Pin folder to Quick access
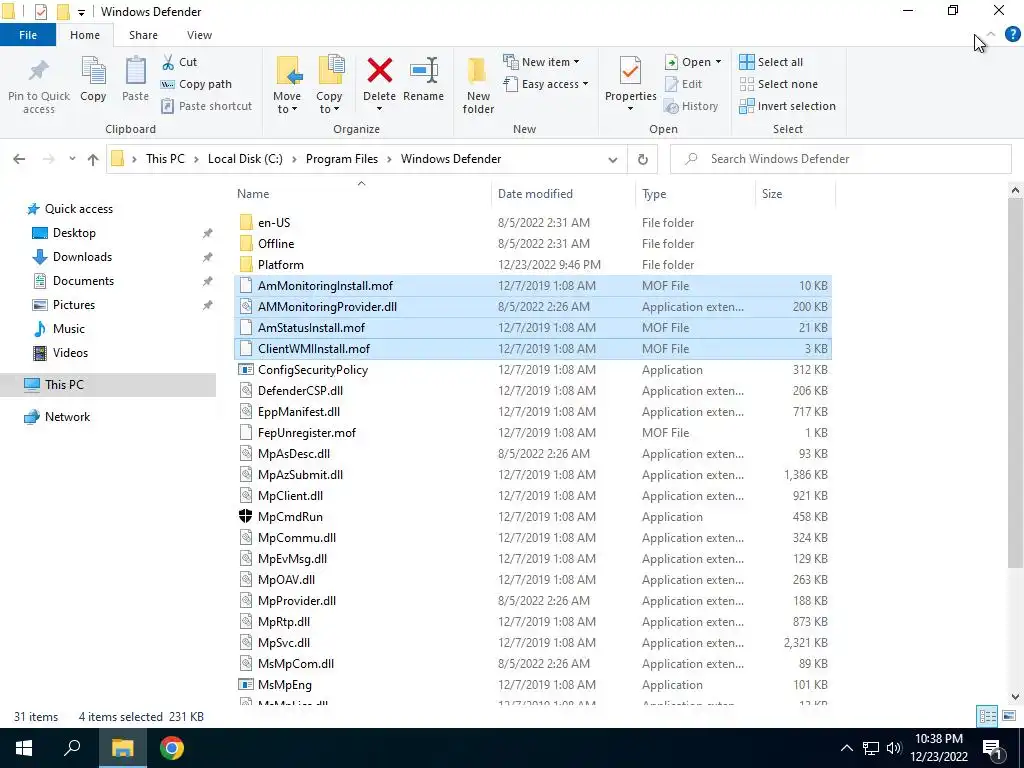 [39, 86]
